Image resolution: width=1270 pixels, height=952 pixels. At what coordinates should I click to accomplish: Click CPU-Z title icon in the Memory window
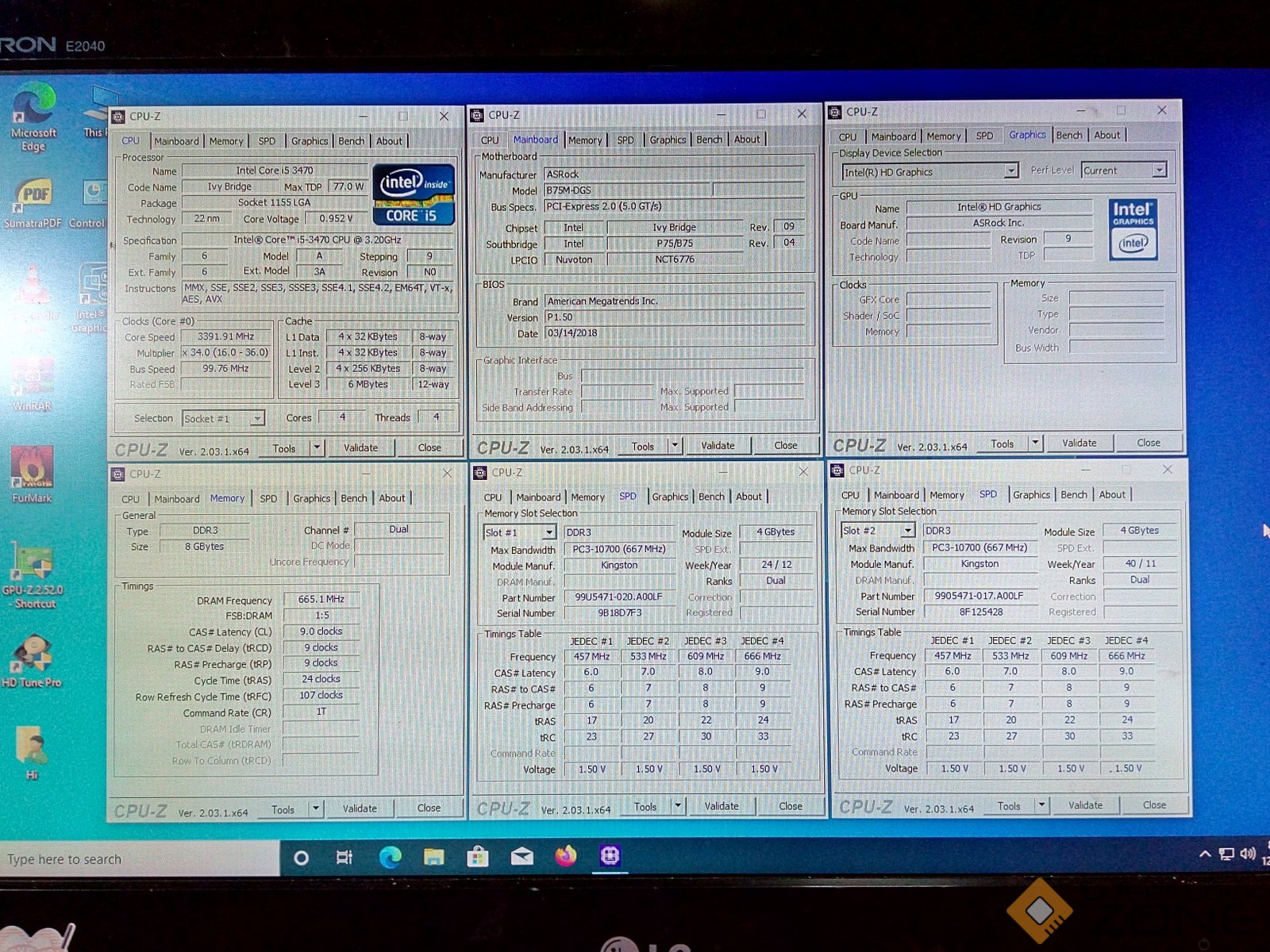(x=118, y=474)
